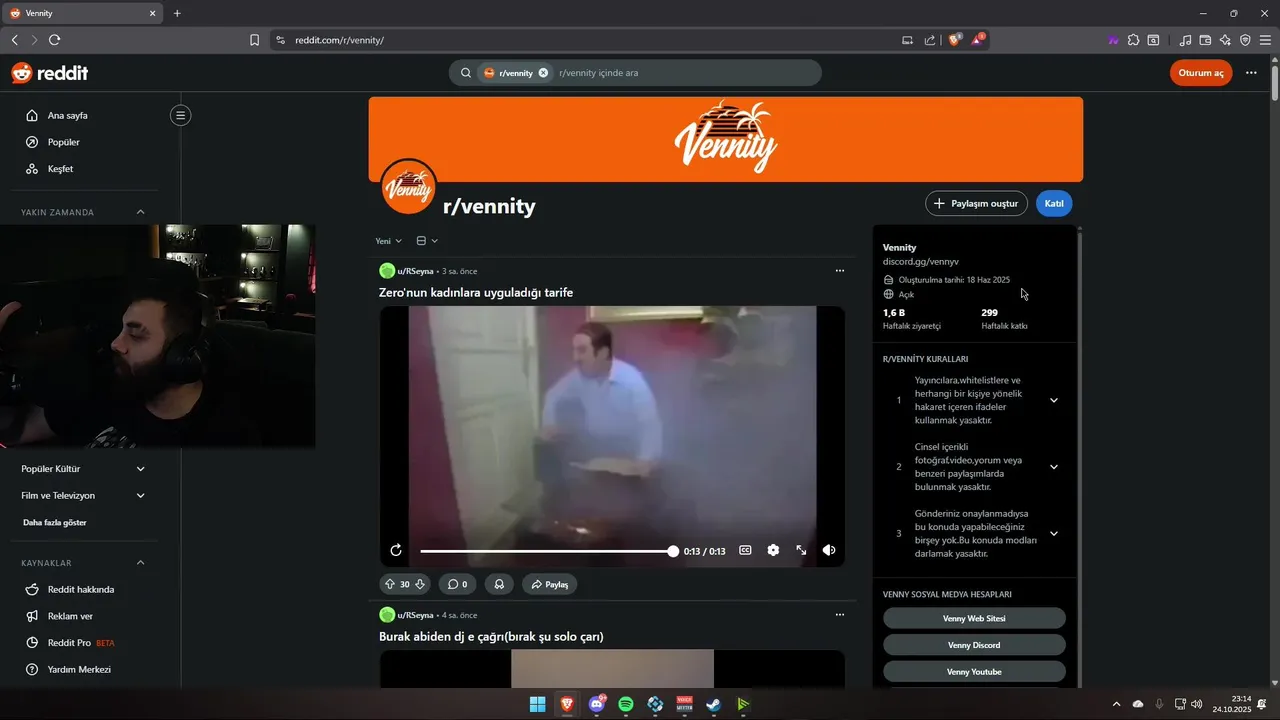Screen dimensions: 1280x720
Task: Reload the page
Action: pyautogui.click(x=54, y=40)
